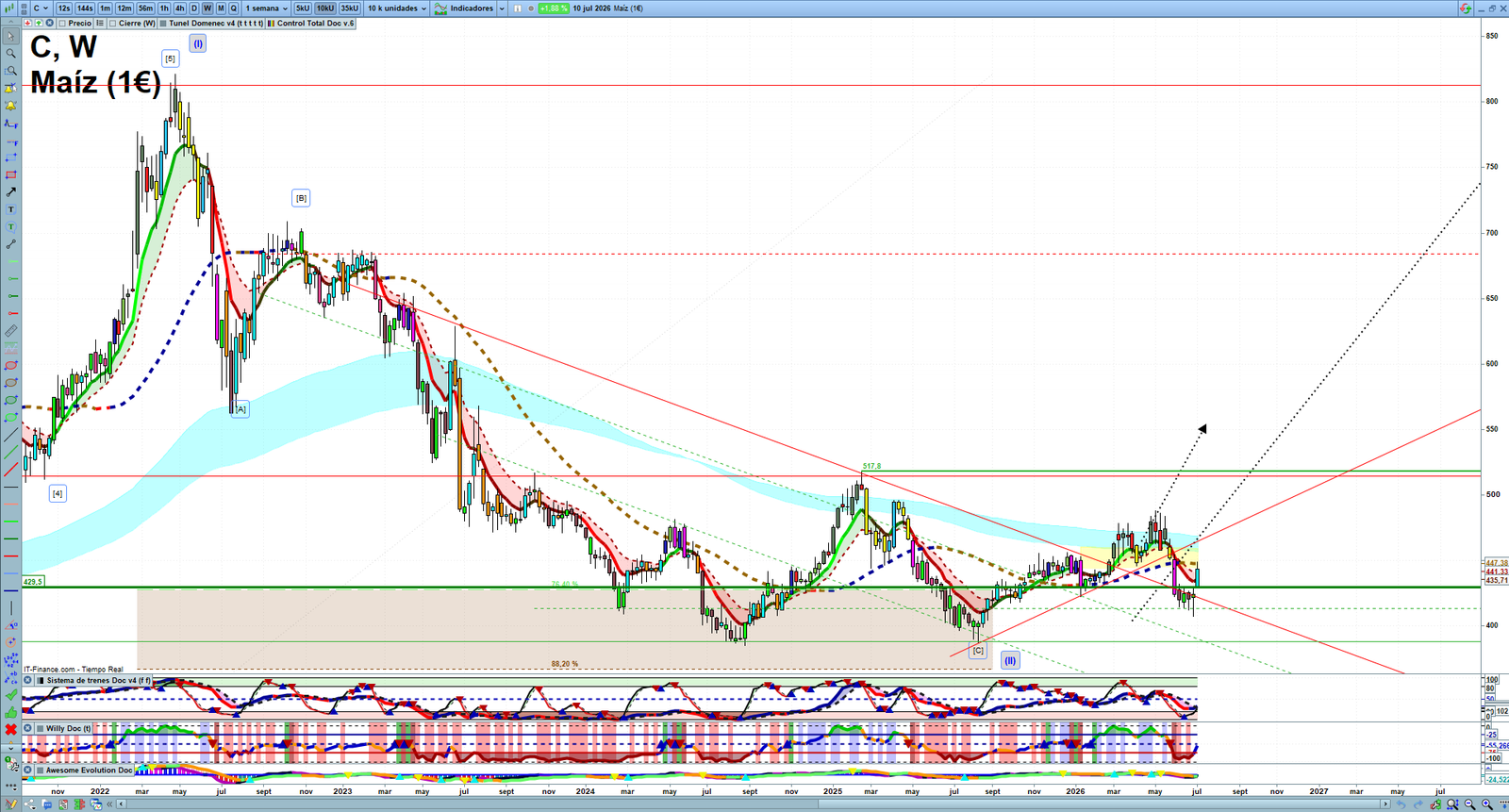
Task: Toggle the W weekly timeframe
Action: point(207,8)
